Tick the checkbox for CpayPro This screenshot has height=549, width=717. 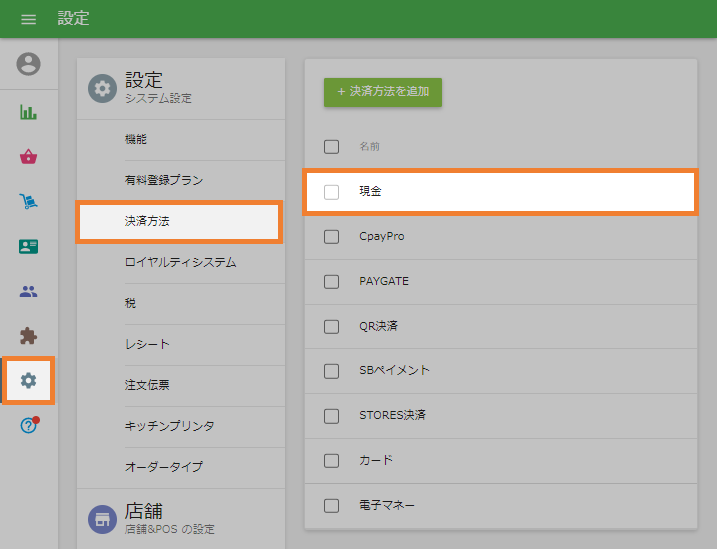(332, 237)
